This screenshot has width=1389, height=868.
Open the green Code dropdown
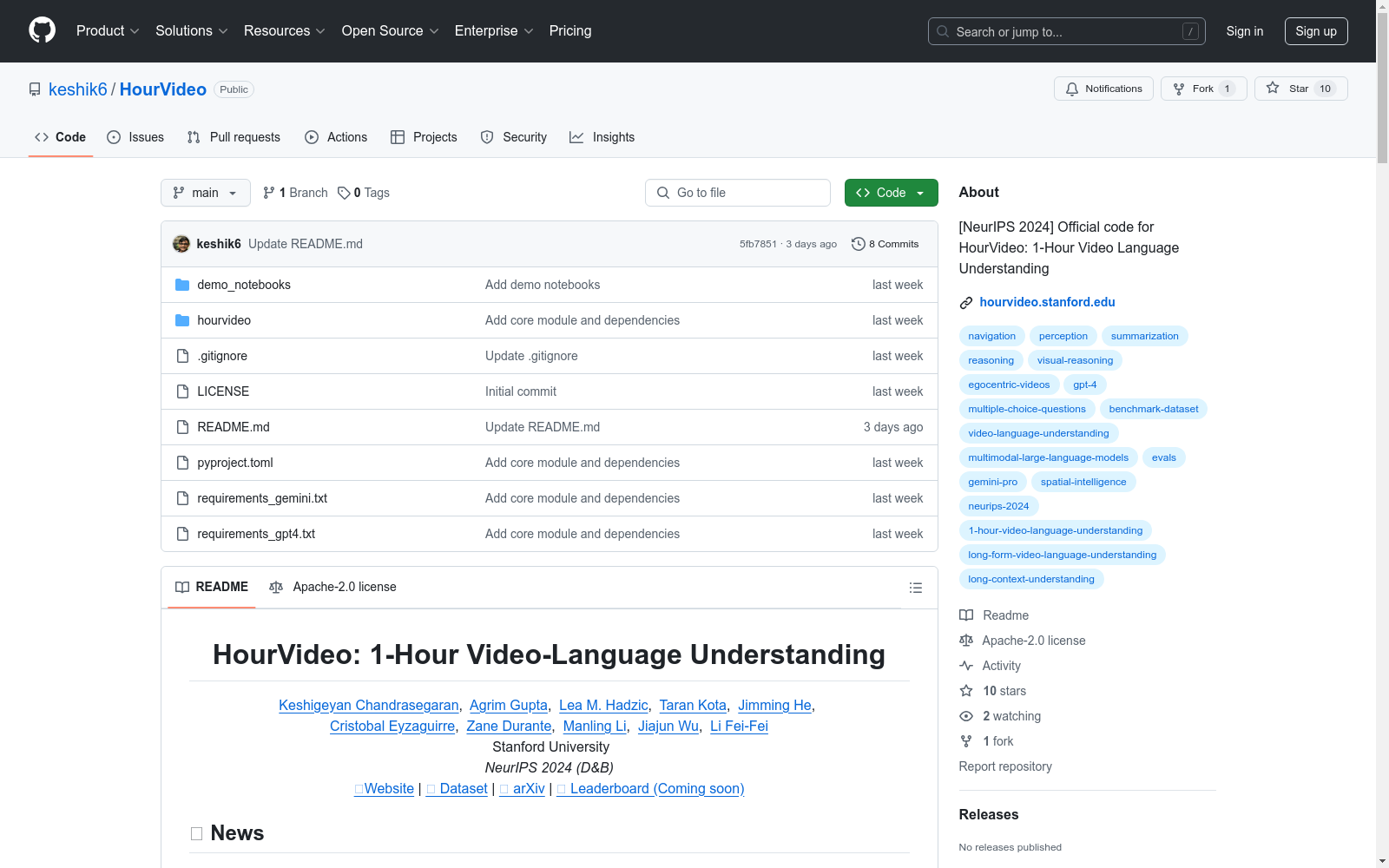click(891, 193)
